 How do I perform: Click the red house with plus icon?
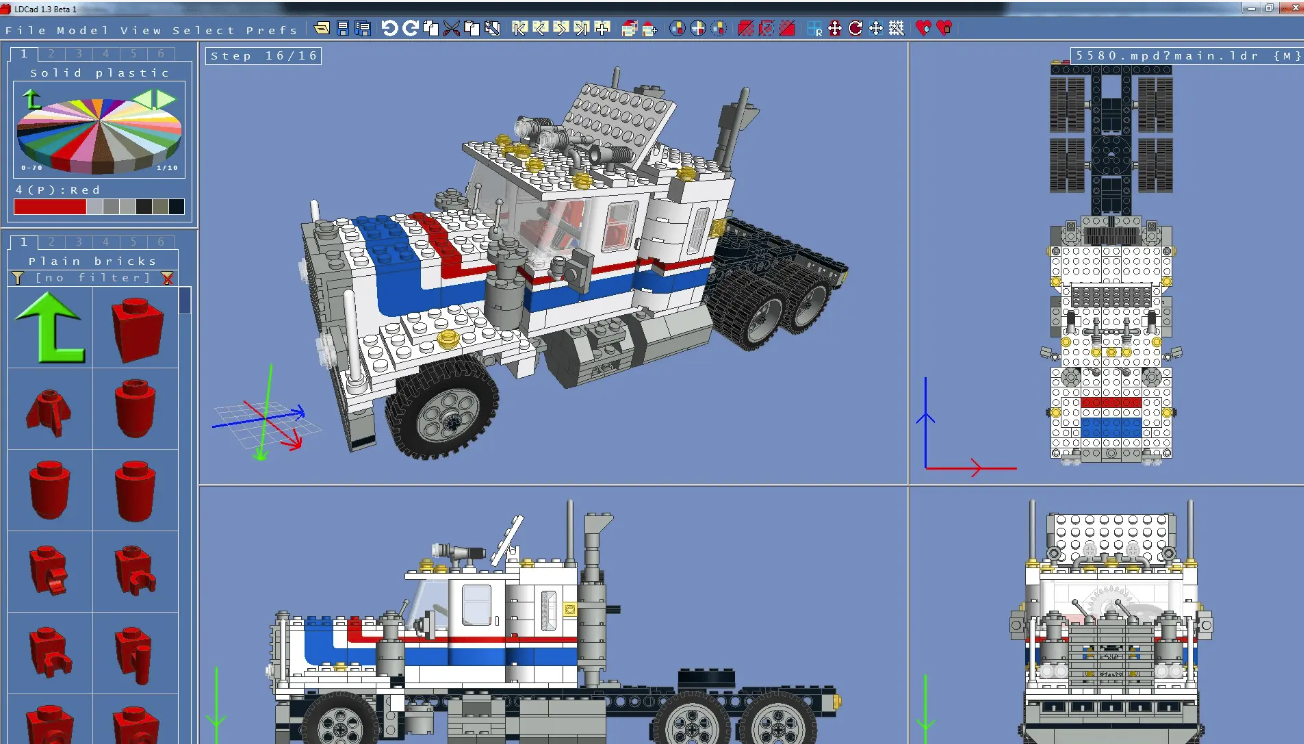pyautogui.click(x=649, y=28)
